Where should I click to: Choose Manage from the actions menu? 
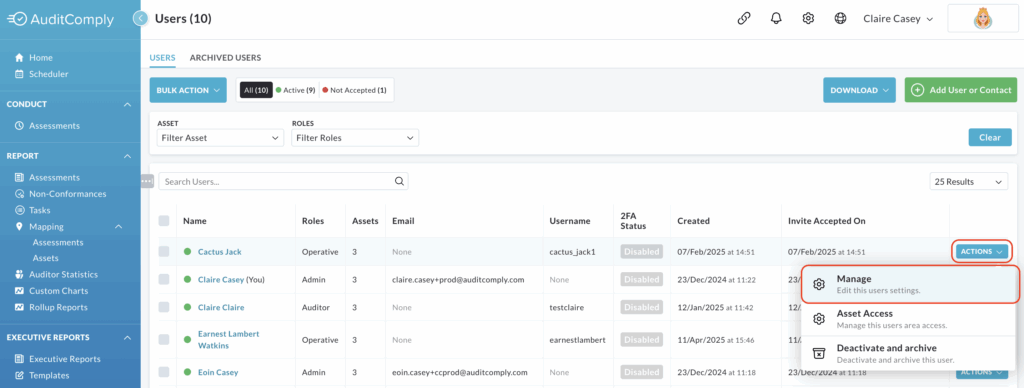click(x=910, y=284)
